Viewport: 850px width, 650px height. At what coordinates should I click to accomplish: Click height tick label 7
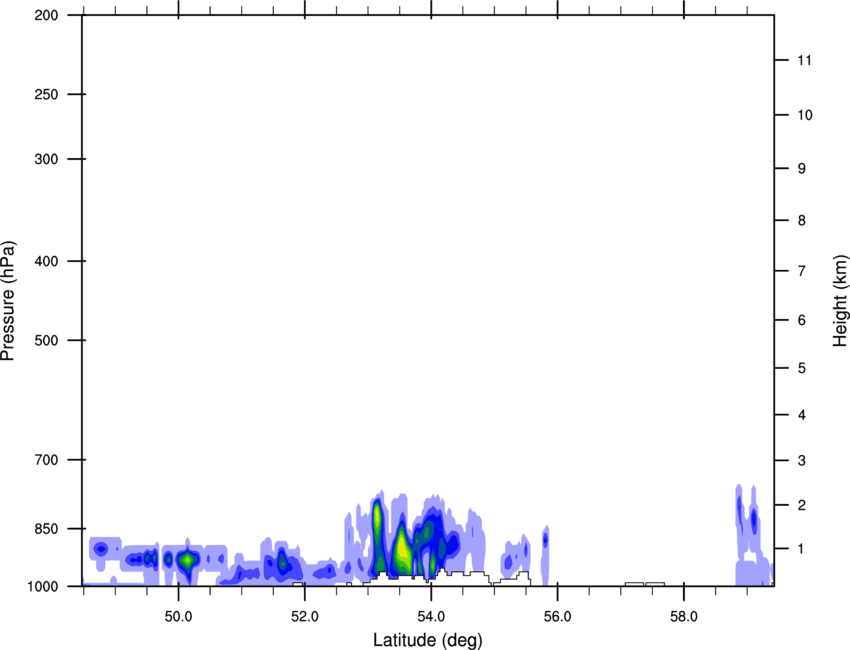(802, 271)
